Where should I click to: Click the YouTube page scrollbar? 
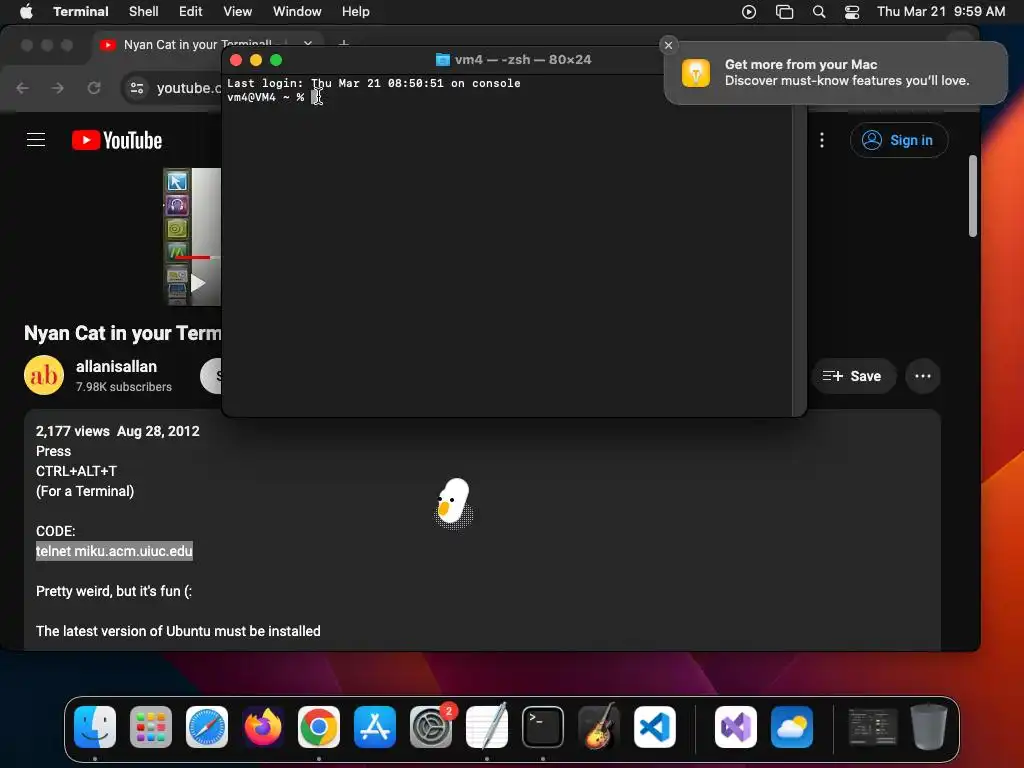(x=973, y=196)
